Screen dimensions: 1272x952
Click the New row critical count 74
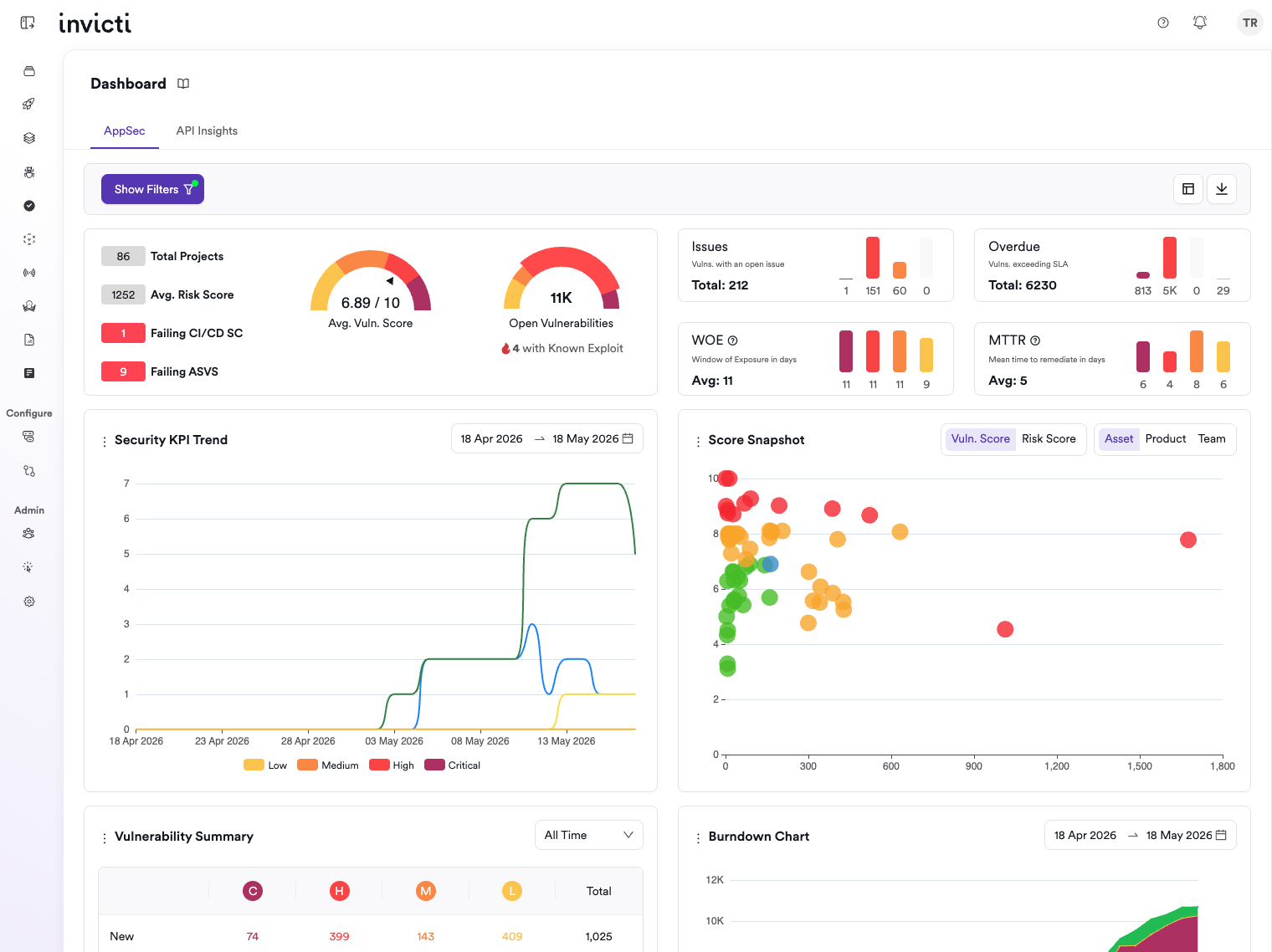[x=253, y=937]
